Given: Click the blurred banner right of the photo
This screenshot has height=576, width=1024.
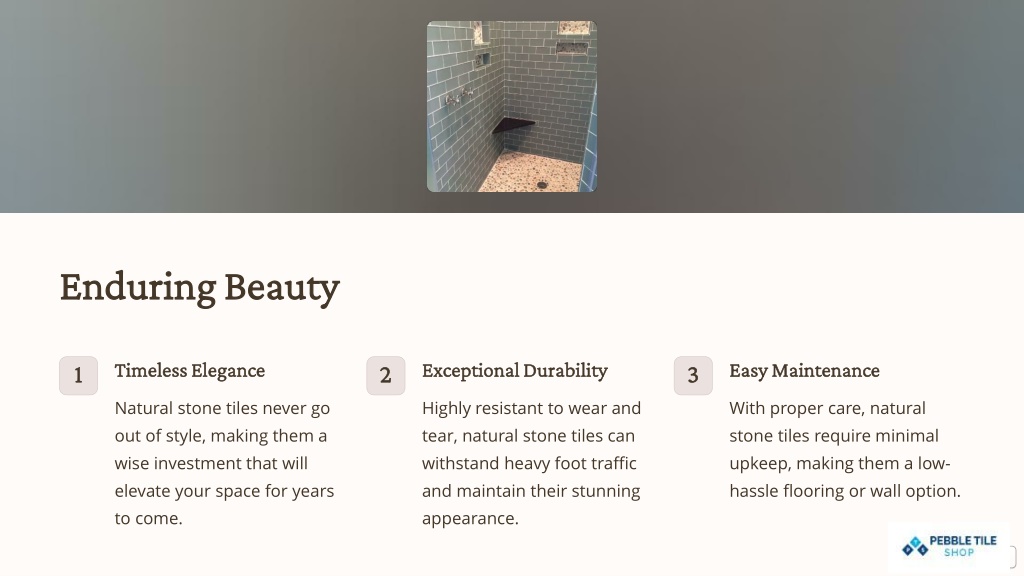Looking at the screenshot, I should tap(810, 106).
